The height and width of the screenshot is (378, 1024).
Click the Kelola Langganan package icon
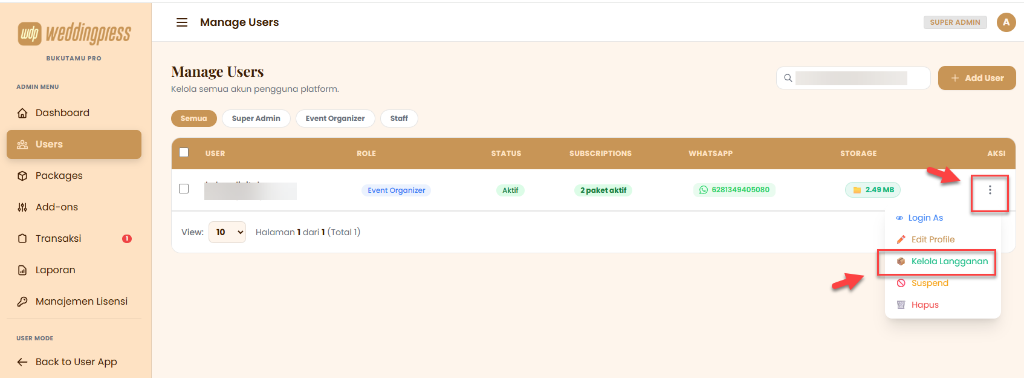coord(901,261)
